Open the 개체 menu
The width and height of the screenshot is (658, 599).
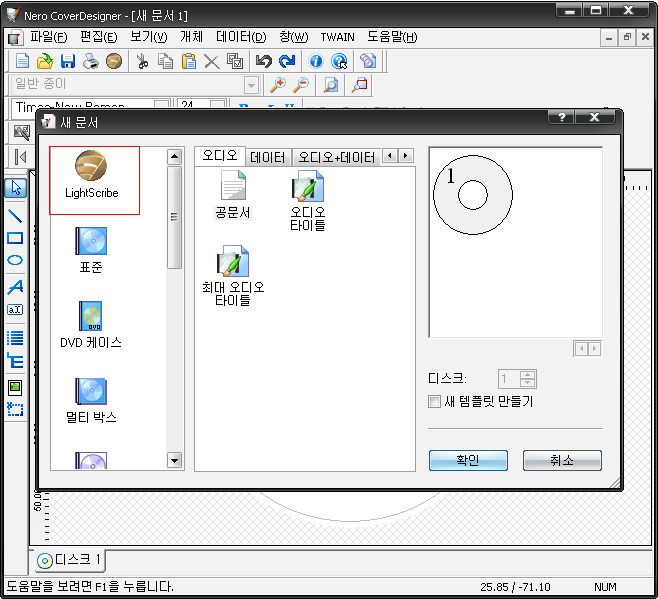[191, 37]
